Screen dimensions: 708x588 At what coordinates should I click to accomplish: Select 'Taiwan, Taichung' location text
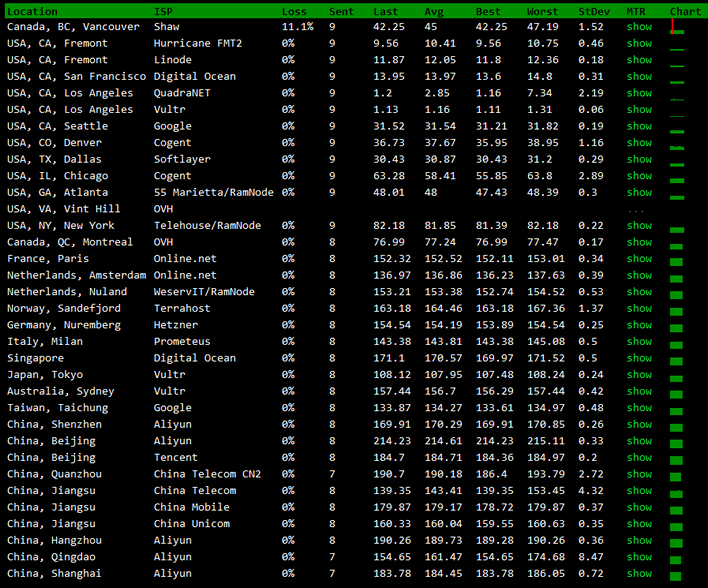point(57,408)
